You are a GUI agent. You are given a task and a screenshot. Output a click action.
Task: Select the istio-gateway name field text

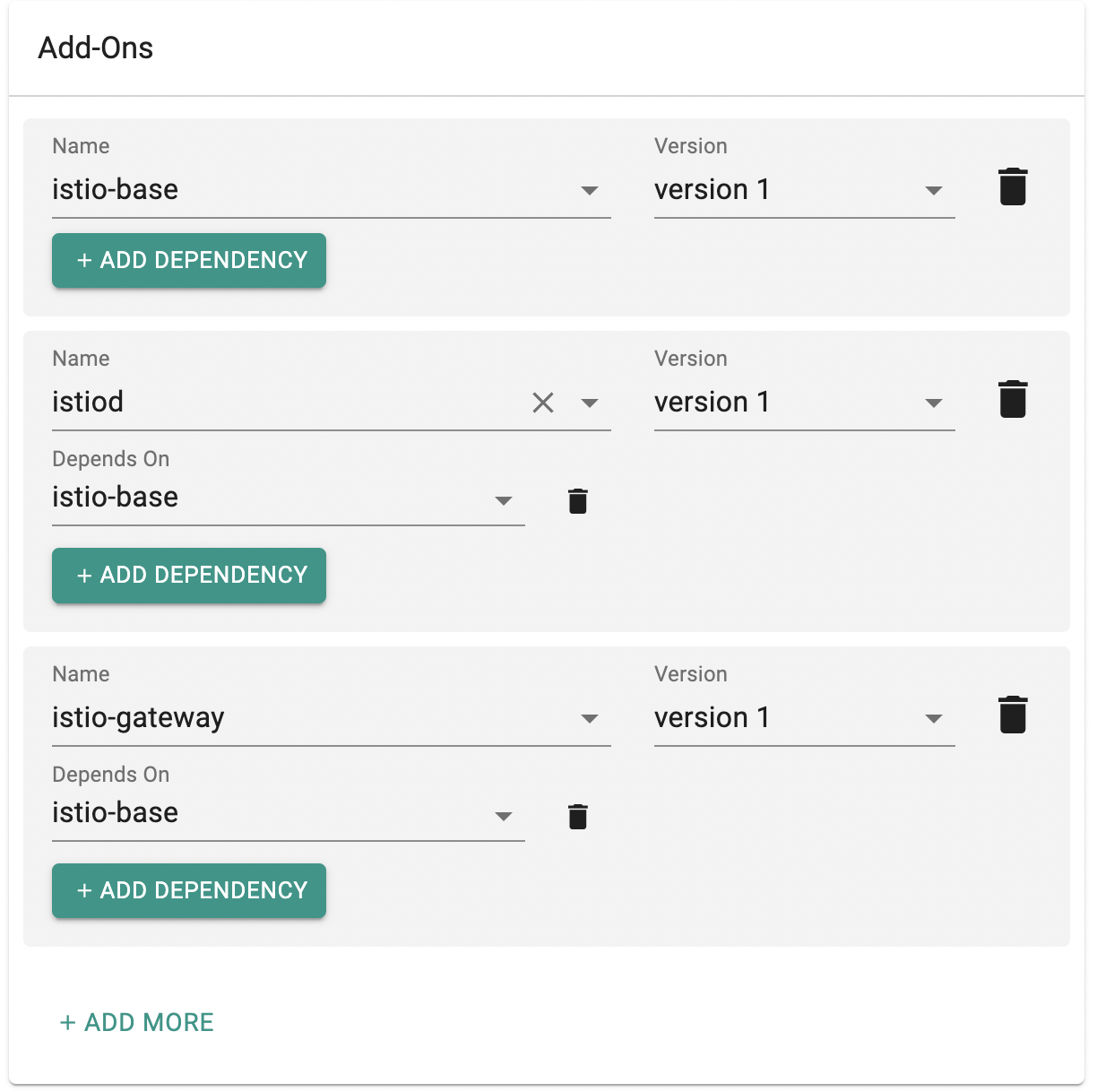click(x=138, y=718)
